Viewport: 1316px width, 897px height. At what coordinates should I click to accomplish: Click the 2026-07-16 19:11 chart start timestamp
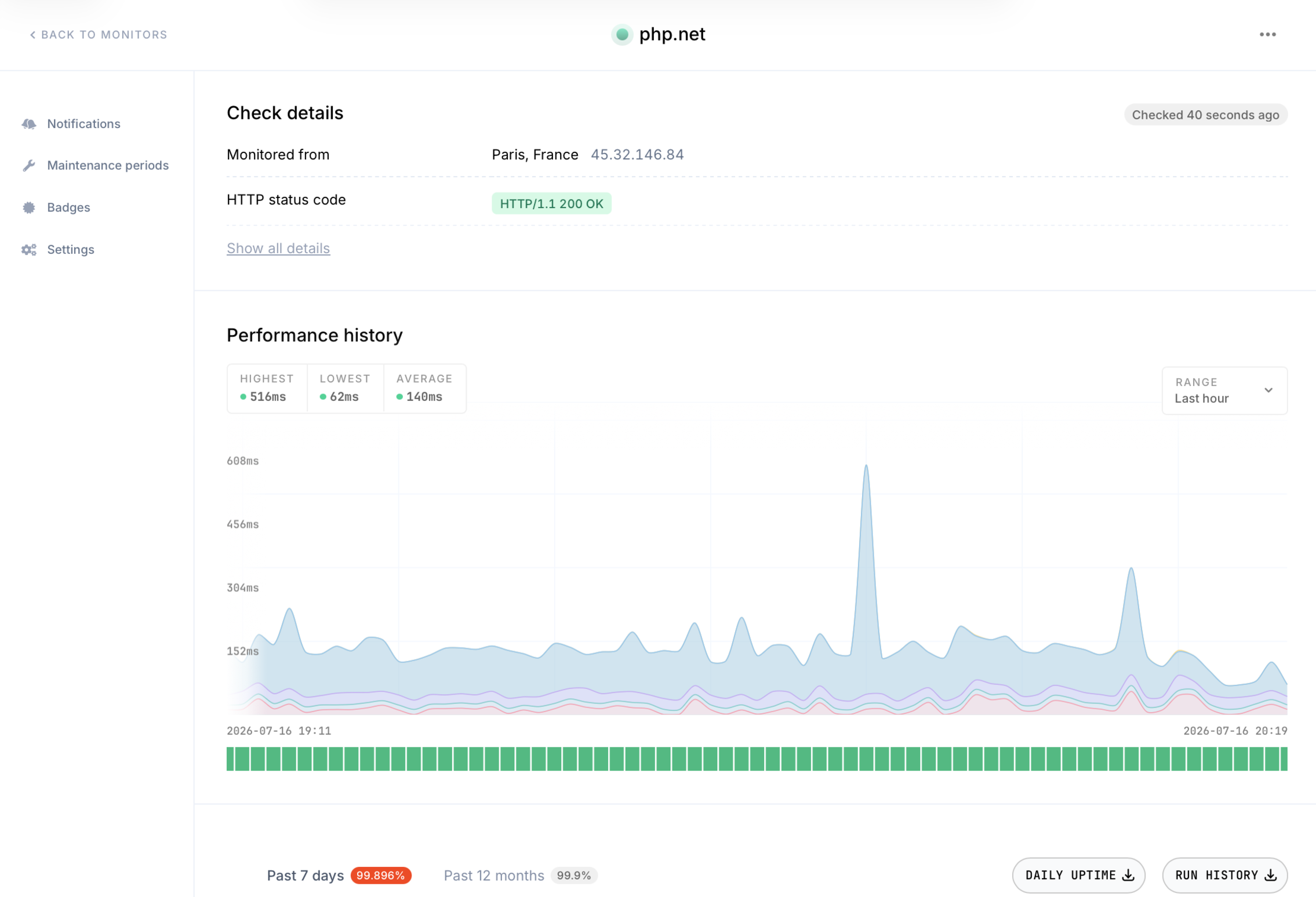click(279, 731)
